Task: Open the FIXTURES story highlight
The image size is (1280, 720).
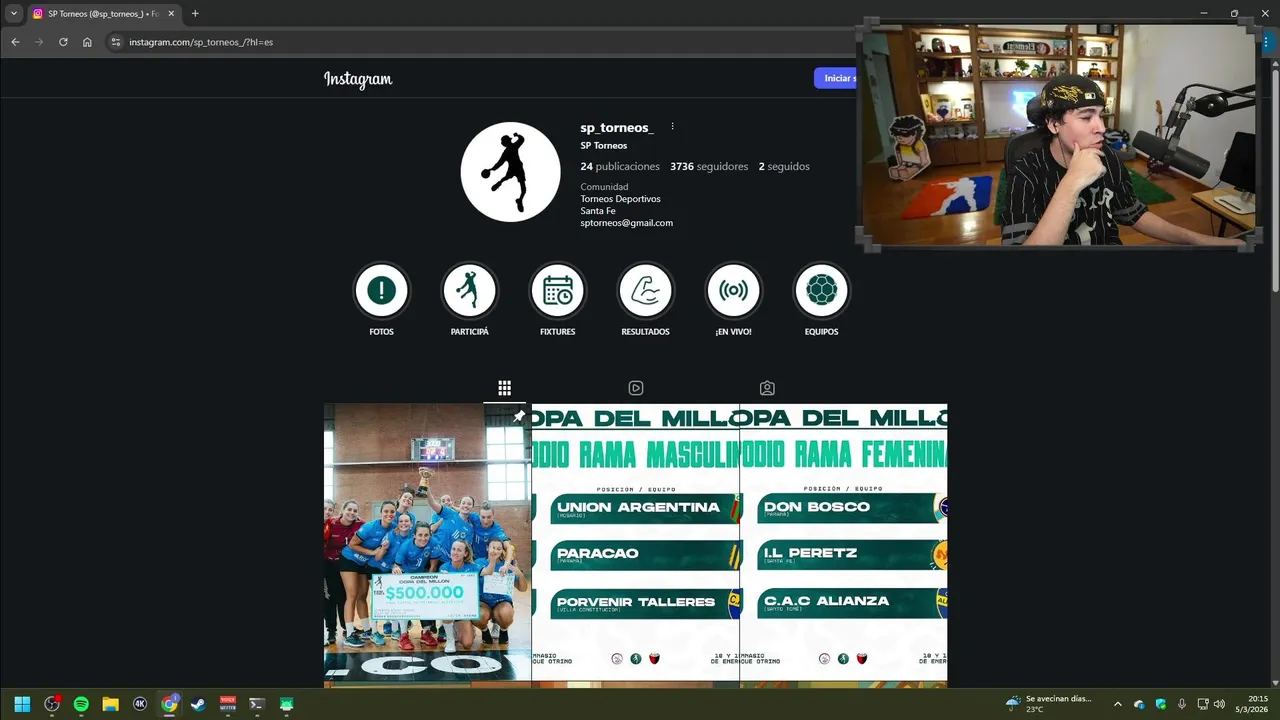Action: (x=557, y=291)
